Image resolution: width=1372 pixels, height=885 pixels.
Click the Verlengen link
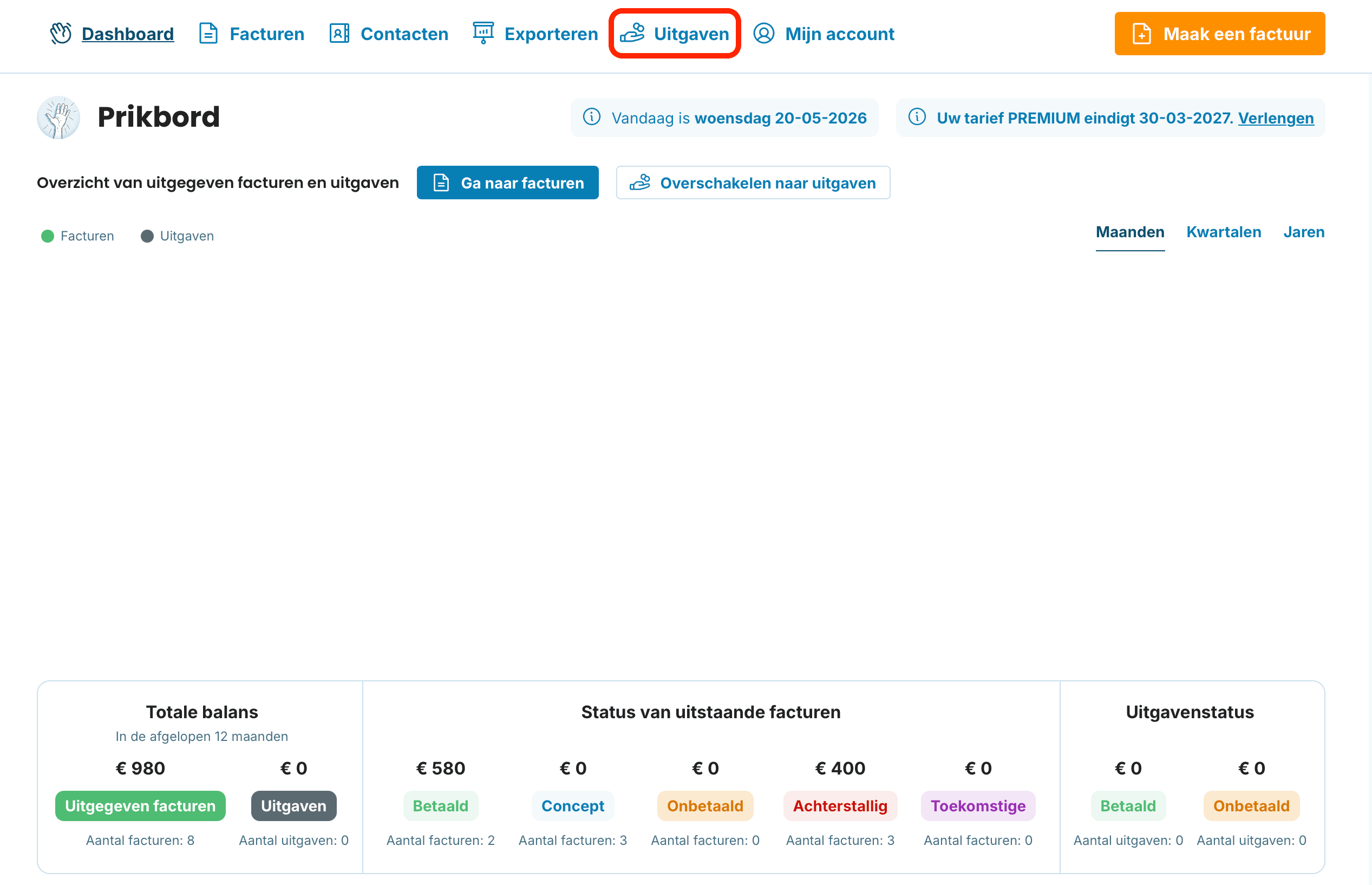click(1276, 118)
